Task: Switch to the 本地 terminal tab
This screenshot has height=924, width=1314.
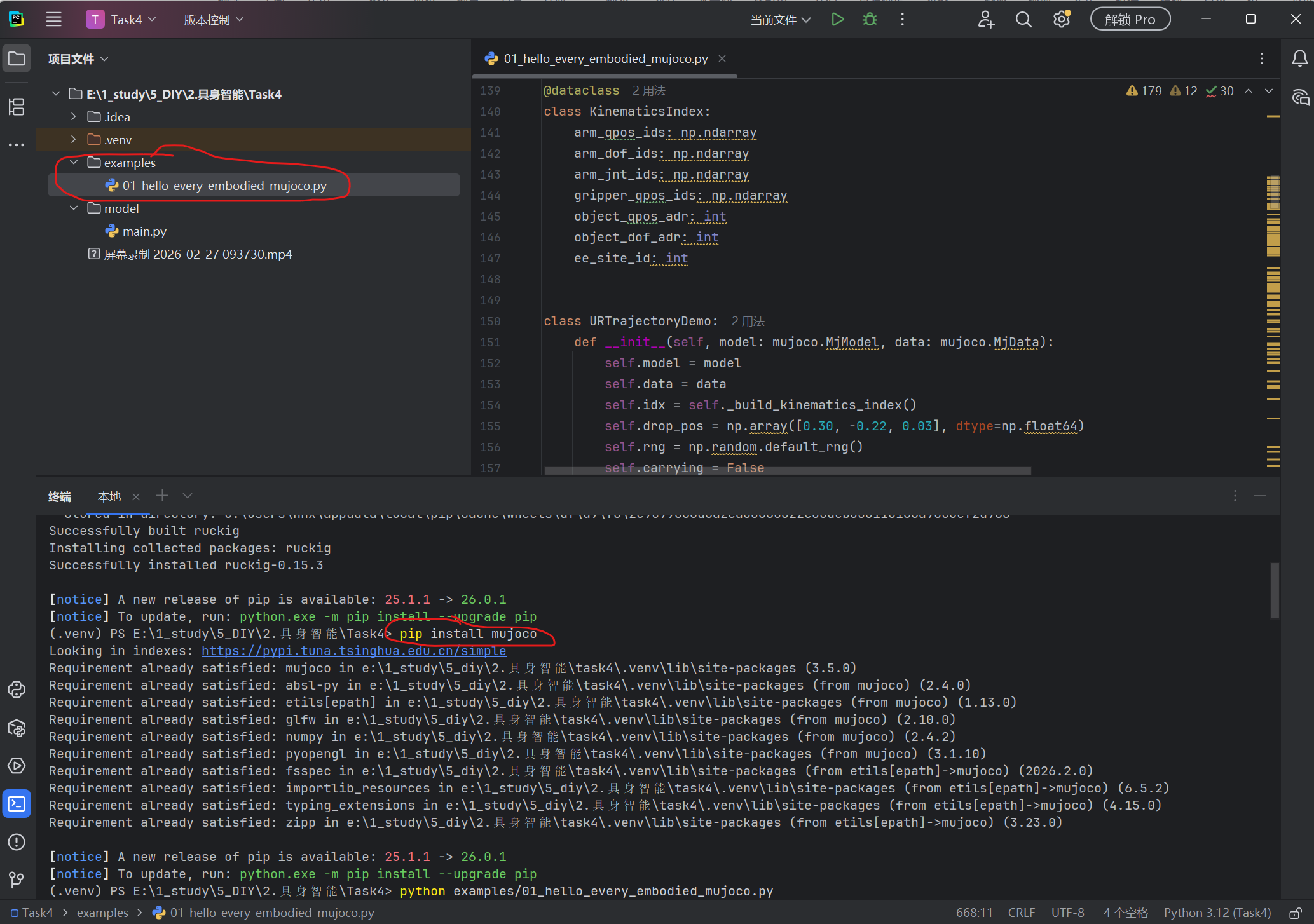Action: click(x=109, y=497)
